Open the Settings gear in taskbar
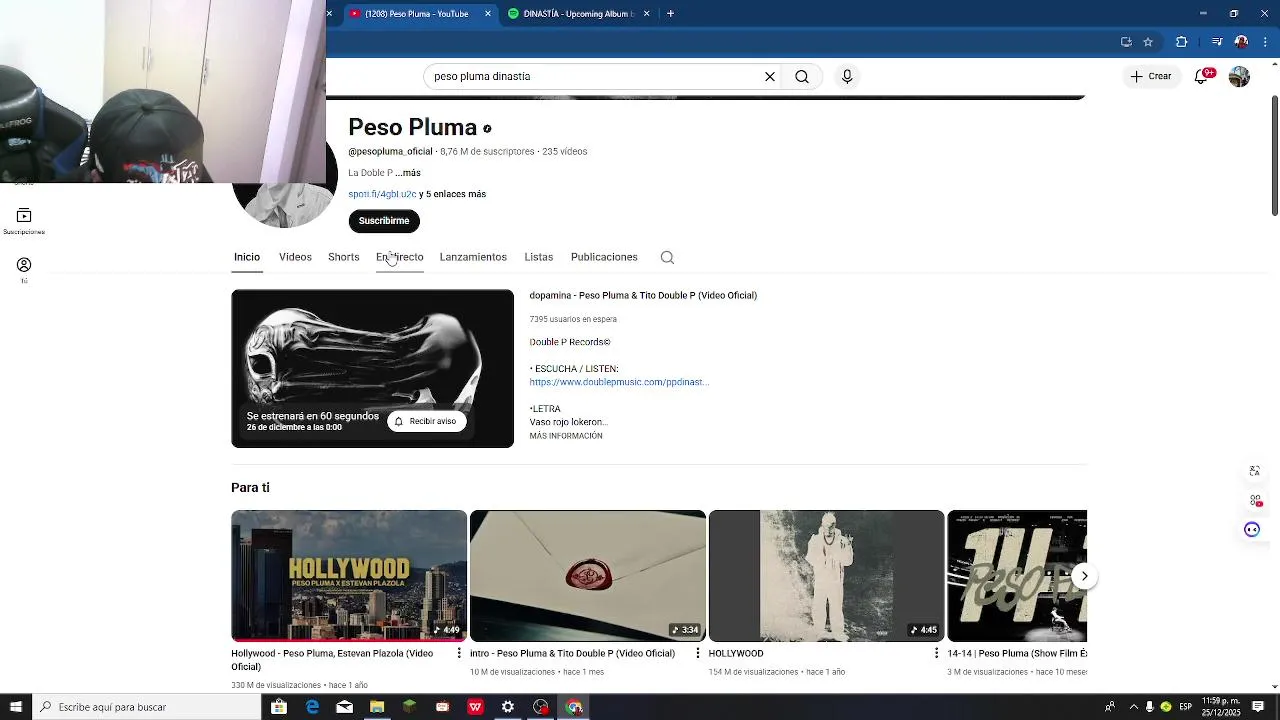1280x720 pixels. [508, 707]
